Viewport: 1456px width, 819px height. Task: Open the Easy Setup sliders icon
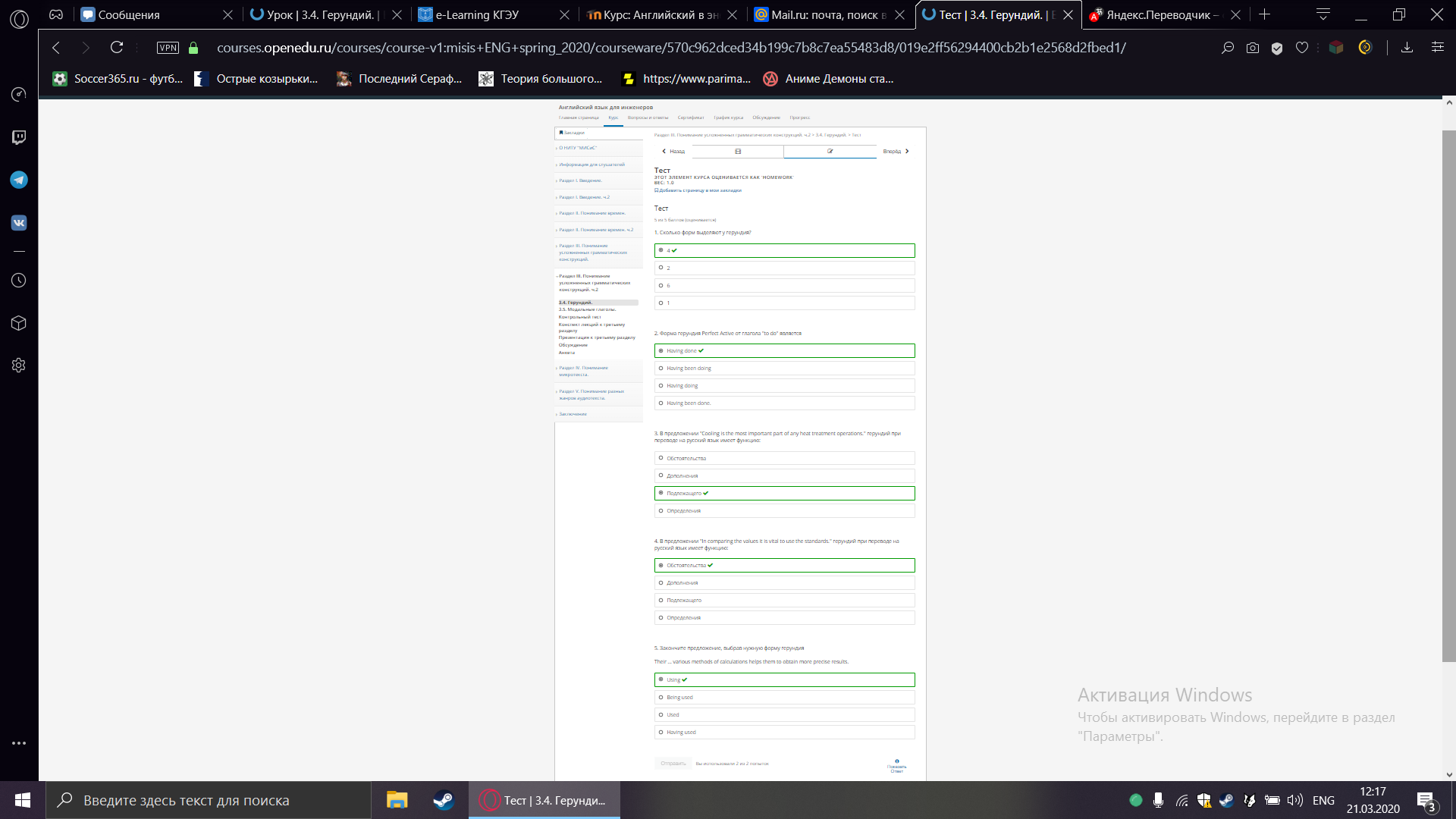tap(1437, 48)
